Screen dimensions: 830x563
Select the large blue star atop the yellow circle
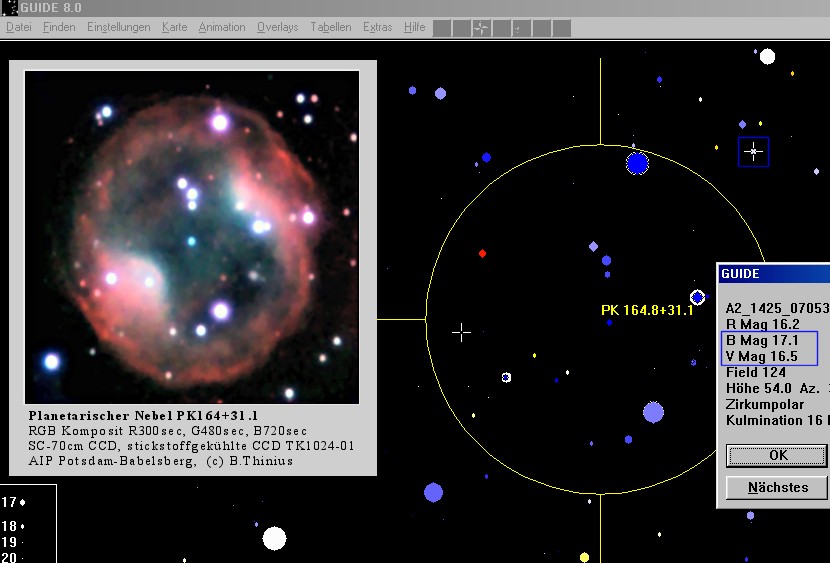click(637, 163)
